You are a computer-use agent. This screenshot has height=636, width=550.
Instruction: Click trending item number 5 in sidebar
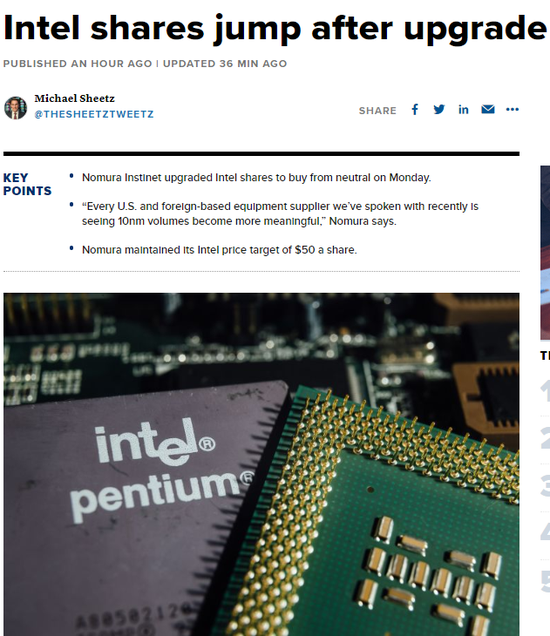545,581
